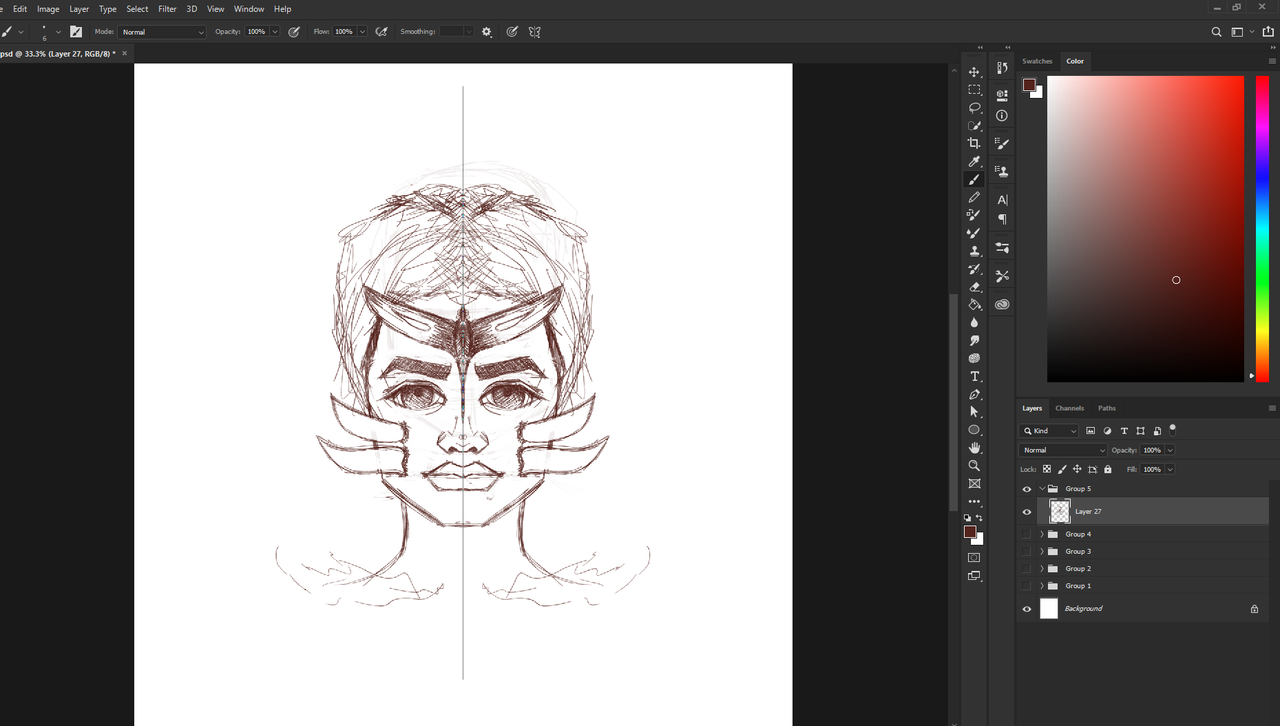Open the Filter menu
Viewport: 1280px width, 726px height.
(167, 9)
